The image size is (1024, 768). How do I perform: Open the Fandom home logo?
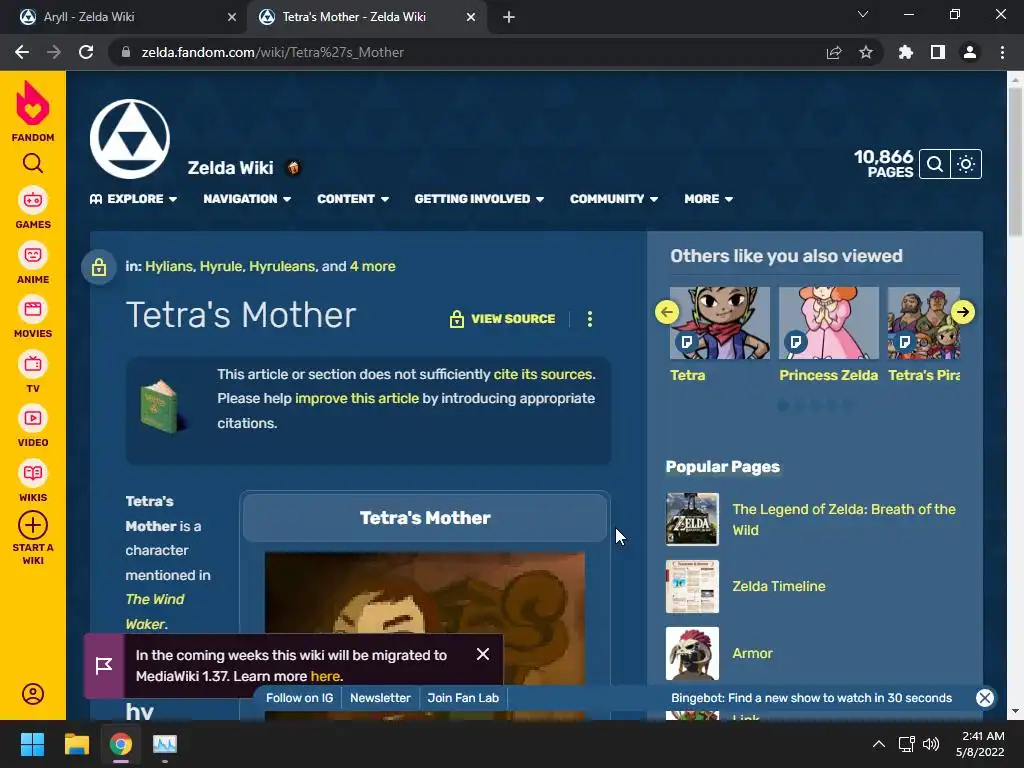(33, 110)
